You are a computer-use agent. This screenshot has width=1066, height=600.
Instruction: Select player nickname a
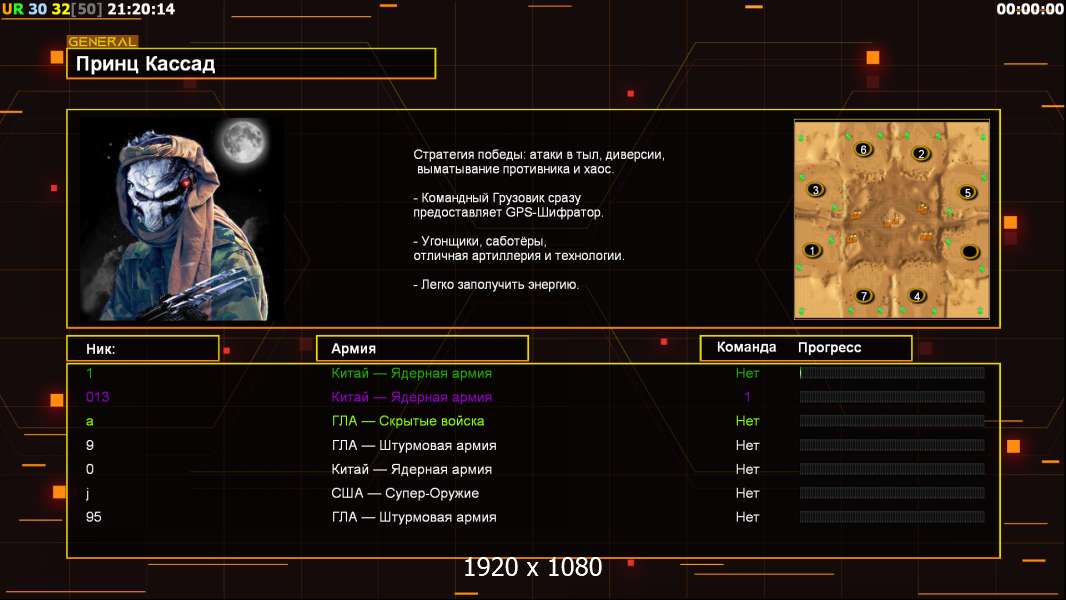coord(89,421)
